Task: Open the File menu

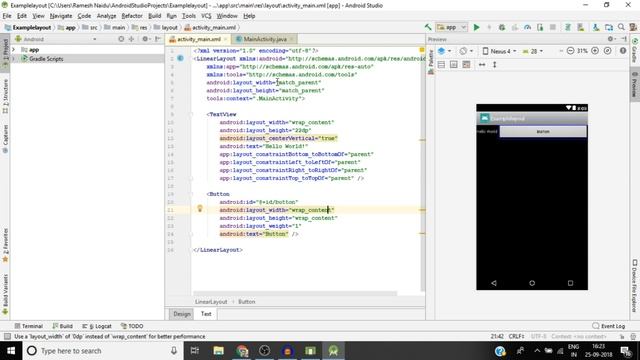Action: coord(7,16)
